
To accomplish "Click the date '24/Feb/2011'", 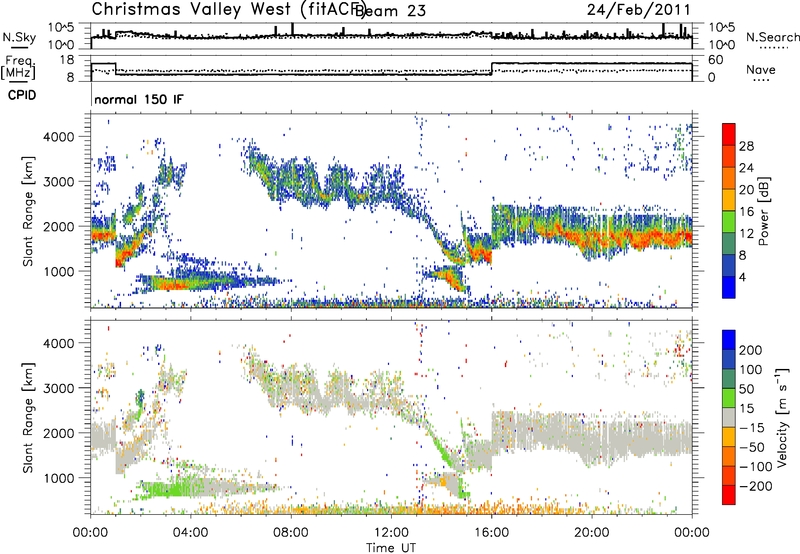I will pos(639,9).
